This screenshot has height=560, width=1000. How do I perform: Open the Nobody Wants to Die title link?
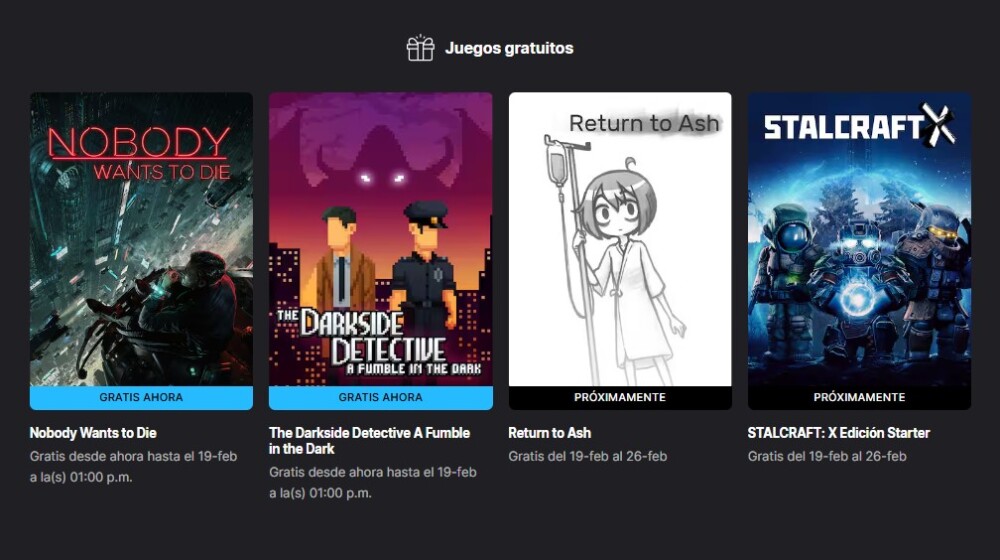93,433
